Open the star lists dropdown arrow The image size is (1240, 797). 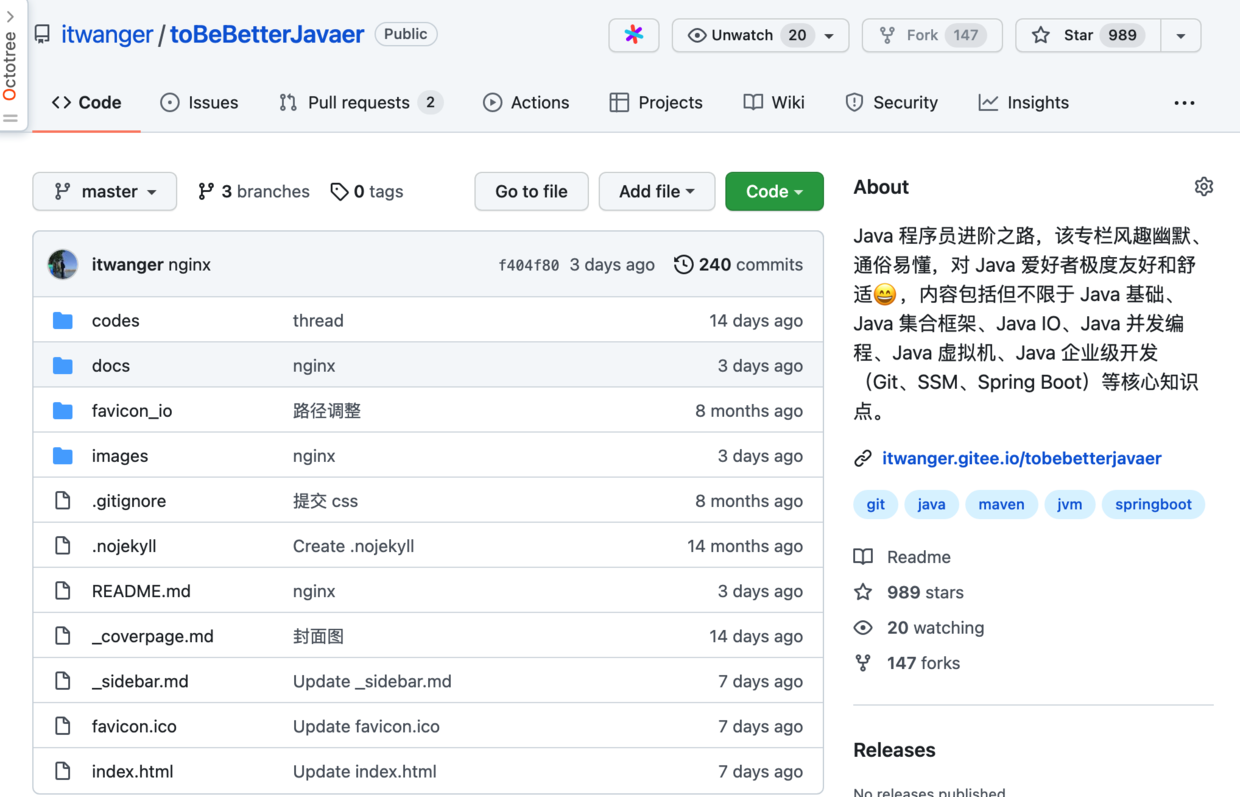(x=1181, y=35)
